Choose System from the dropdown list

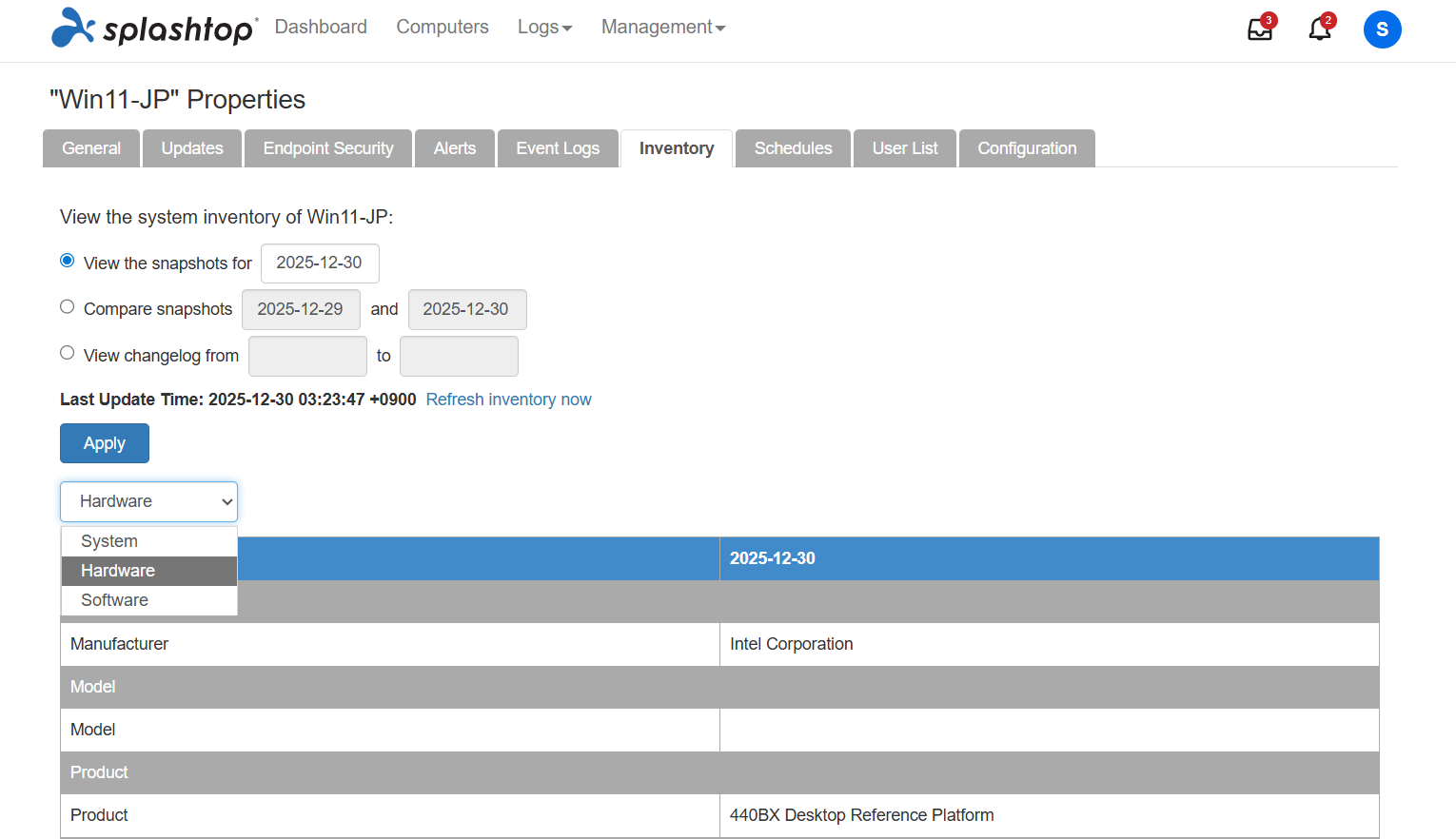(x=149, y=541)
